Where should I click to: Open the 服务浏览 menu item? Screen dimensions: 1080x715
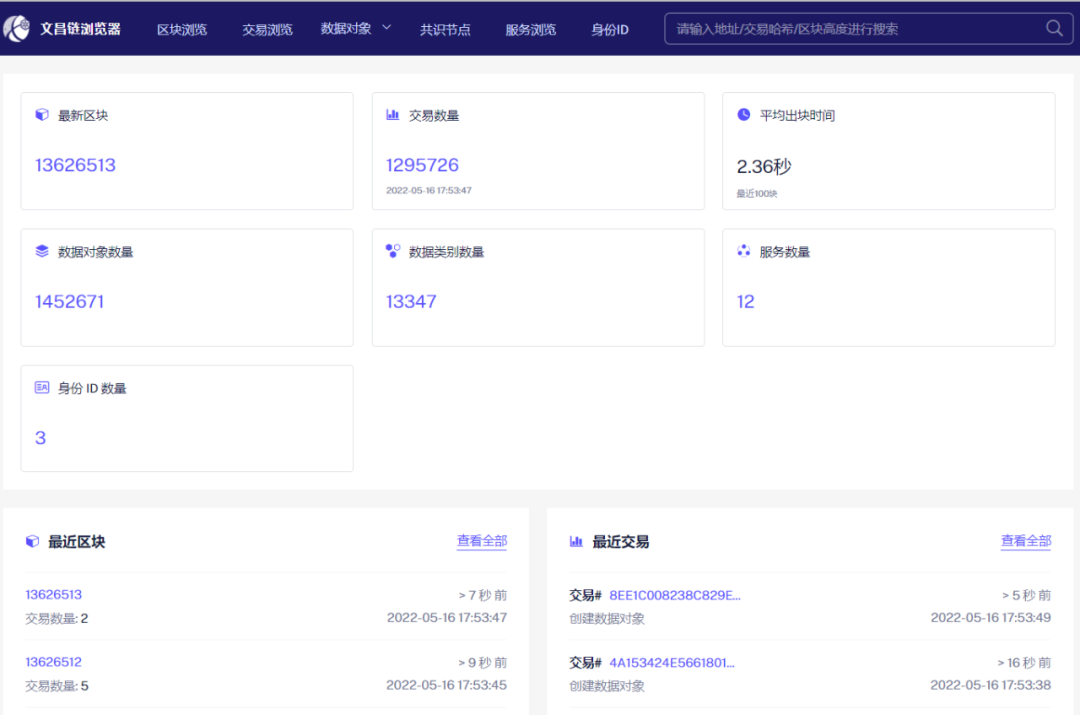(x=530, y=30)
